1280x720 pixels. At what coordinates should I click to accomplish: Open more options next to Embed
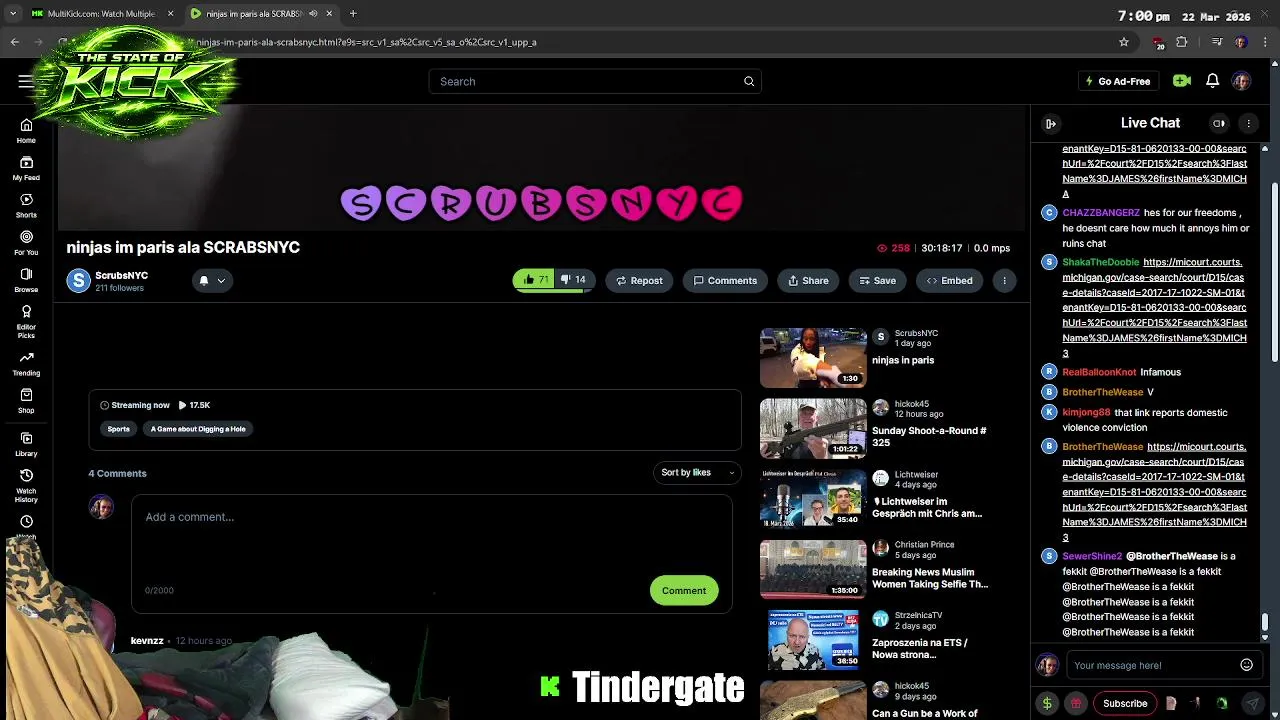pyautogui.click(x=1004, y=281)
